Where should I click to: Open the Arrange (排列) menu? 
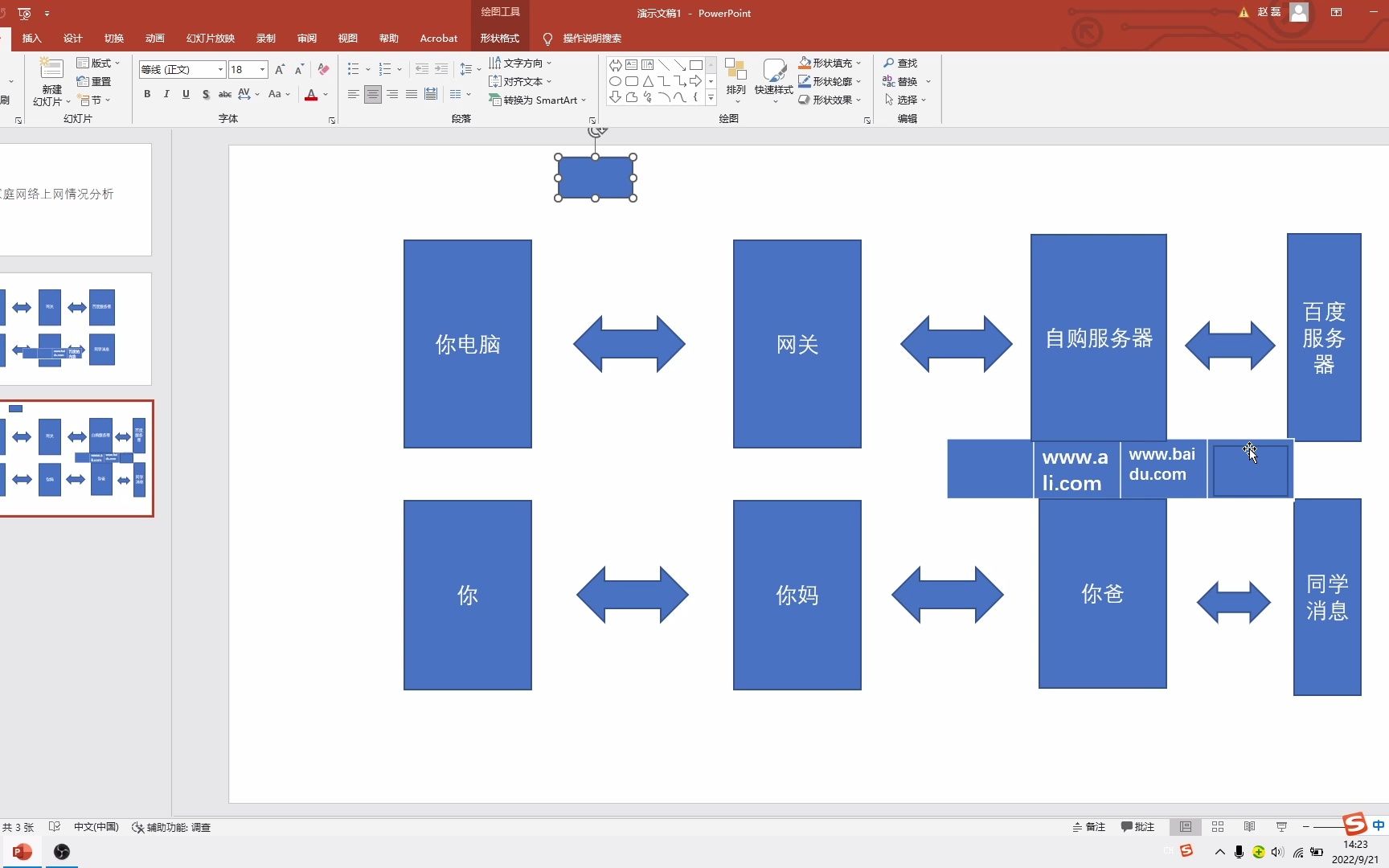click(735, 81)
